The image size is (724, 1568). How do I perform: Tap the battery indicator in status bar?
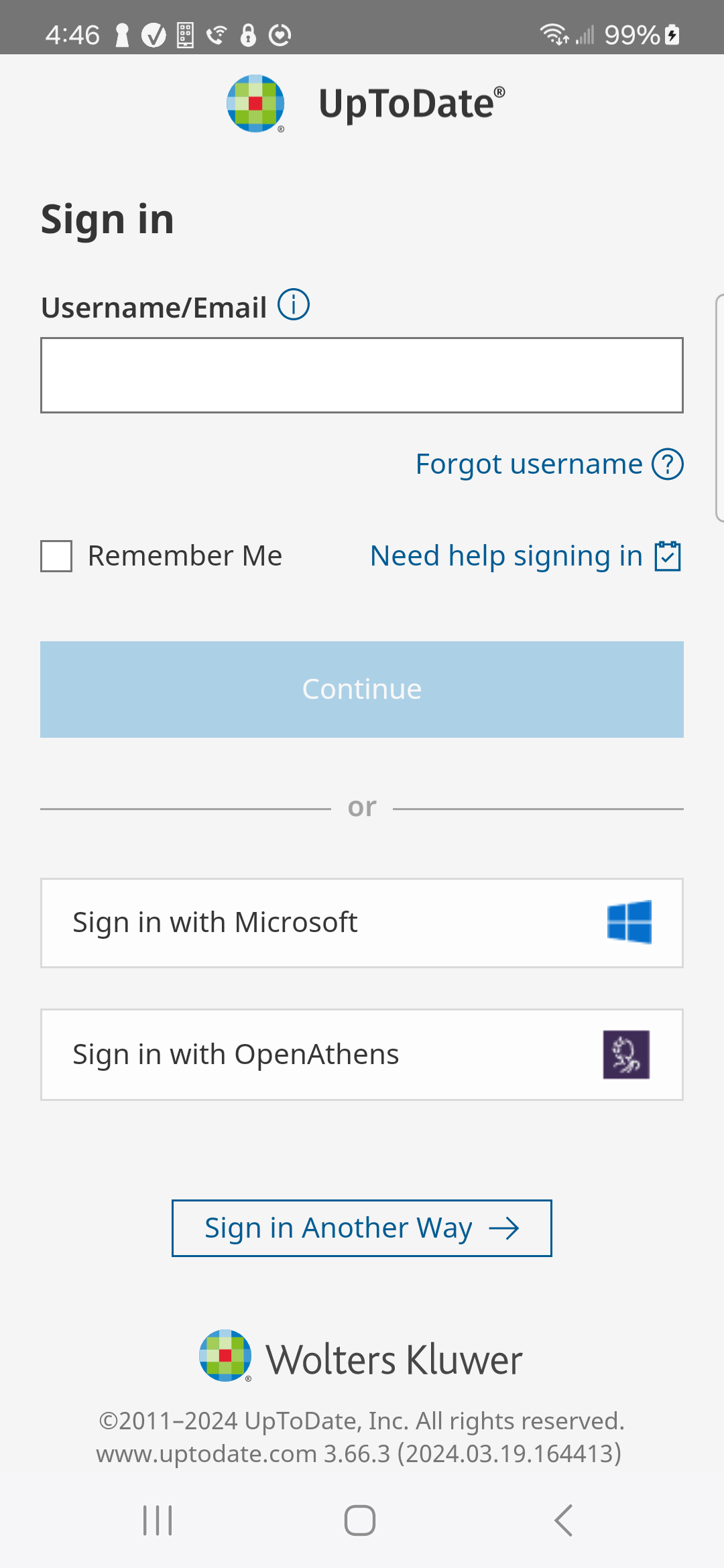coord(672,35)
